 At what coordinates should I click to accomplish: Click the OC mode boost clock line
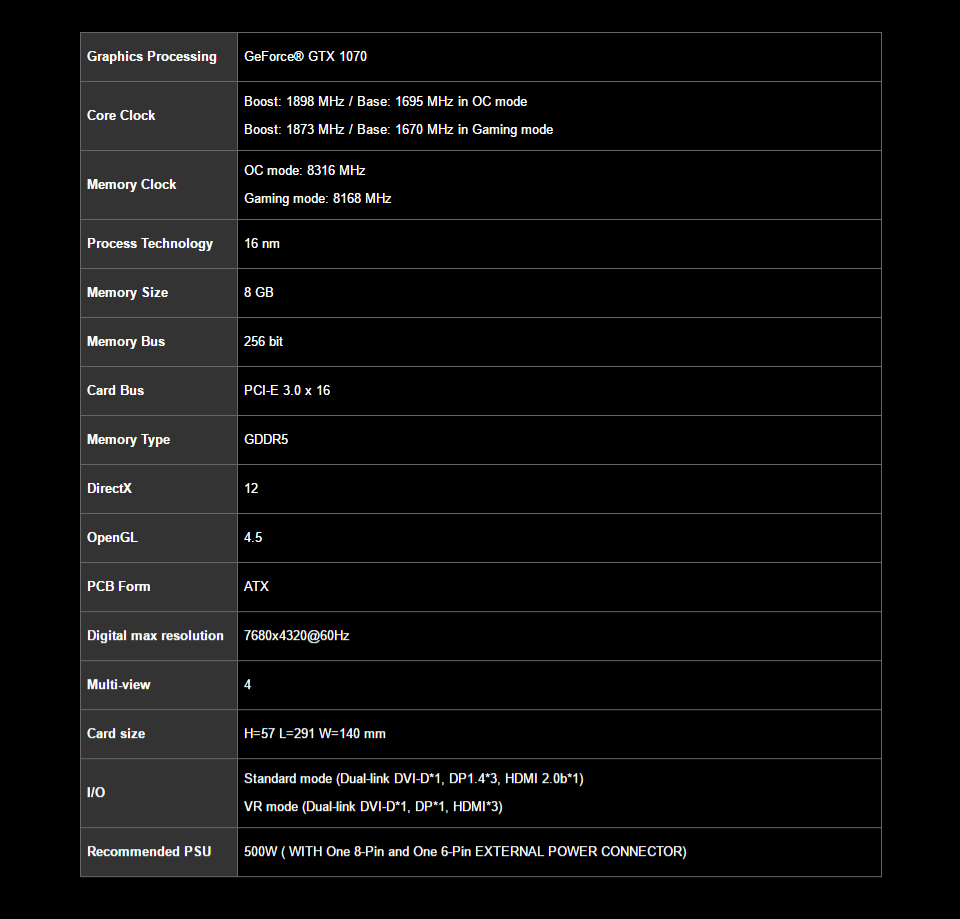pos(385,102)
